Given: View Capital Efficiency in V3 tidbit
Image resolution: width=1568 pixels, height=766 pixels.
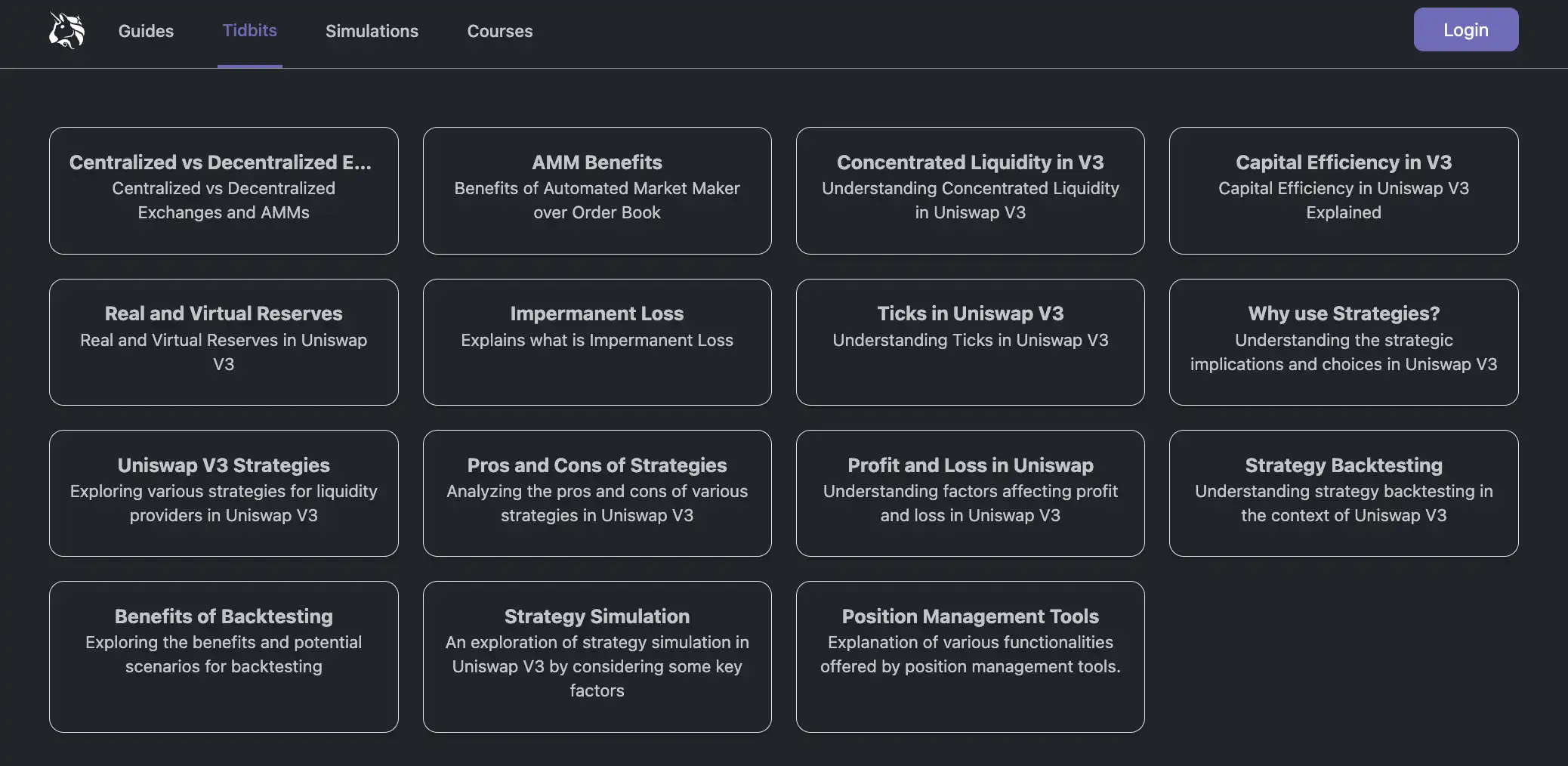Looking at the screenshot, I should point(1343,190).
